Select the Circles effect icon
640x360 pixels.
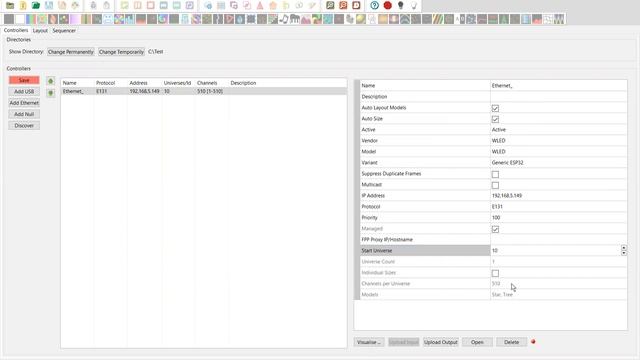(x=64, y=19)
